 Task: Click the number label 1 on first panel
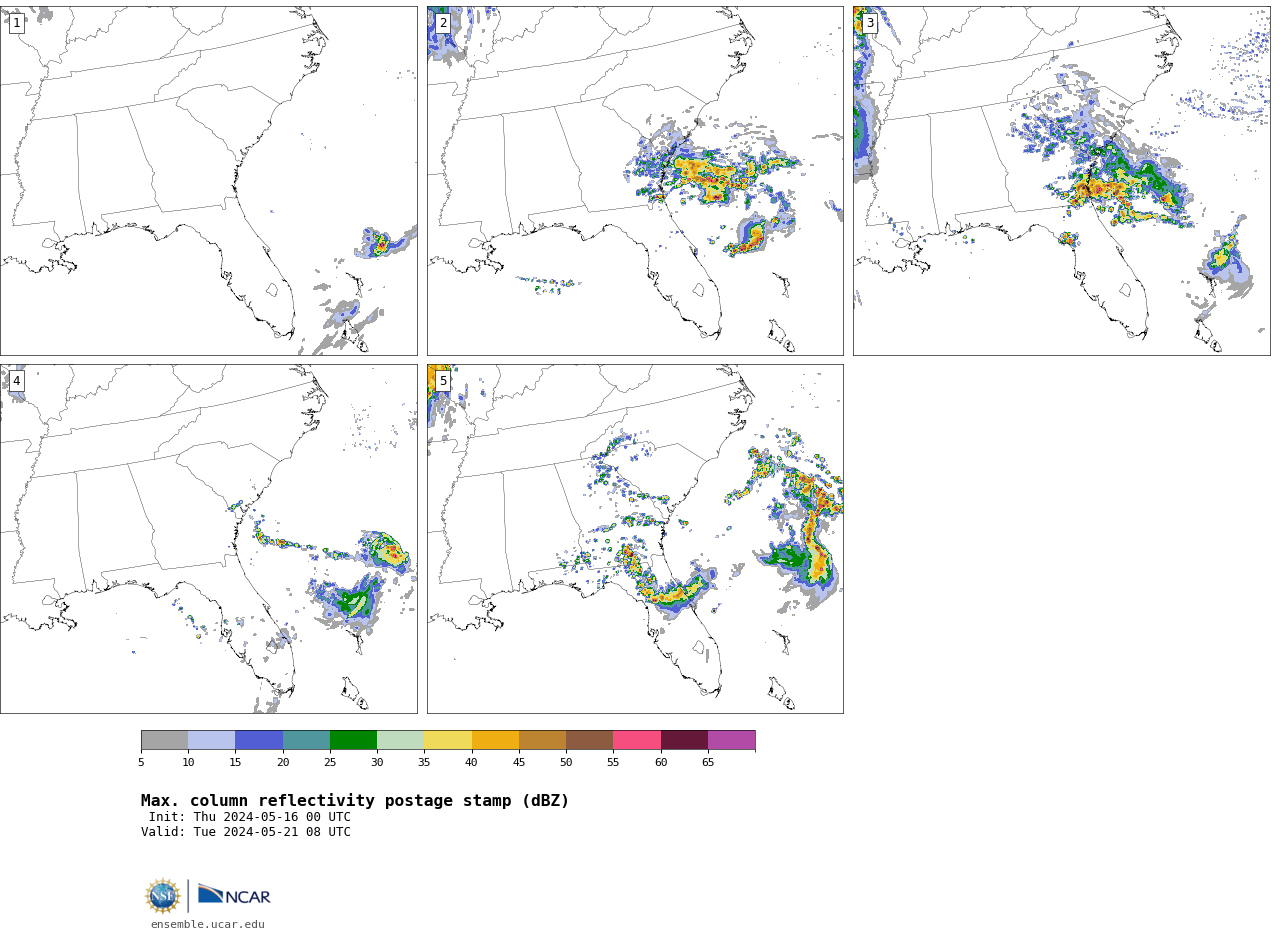click(x=16, y=23)
